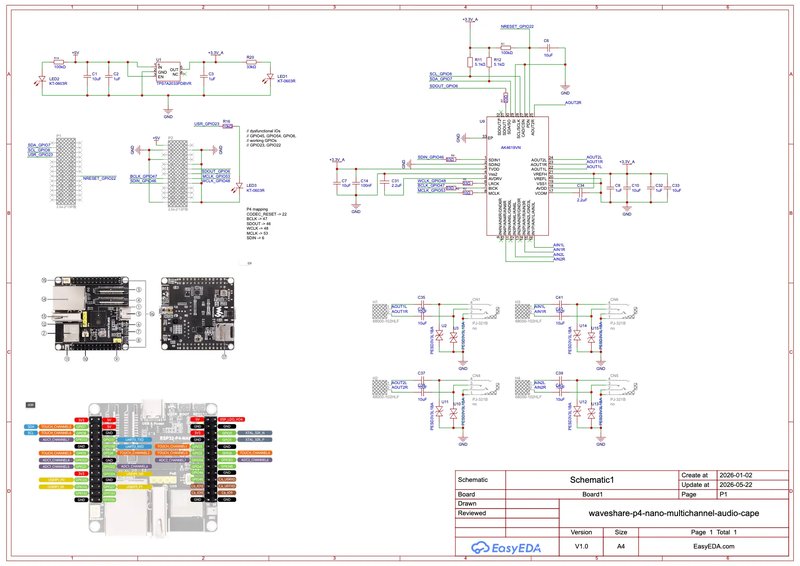Click audio jack CN6 symbol

[622, 309]
